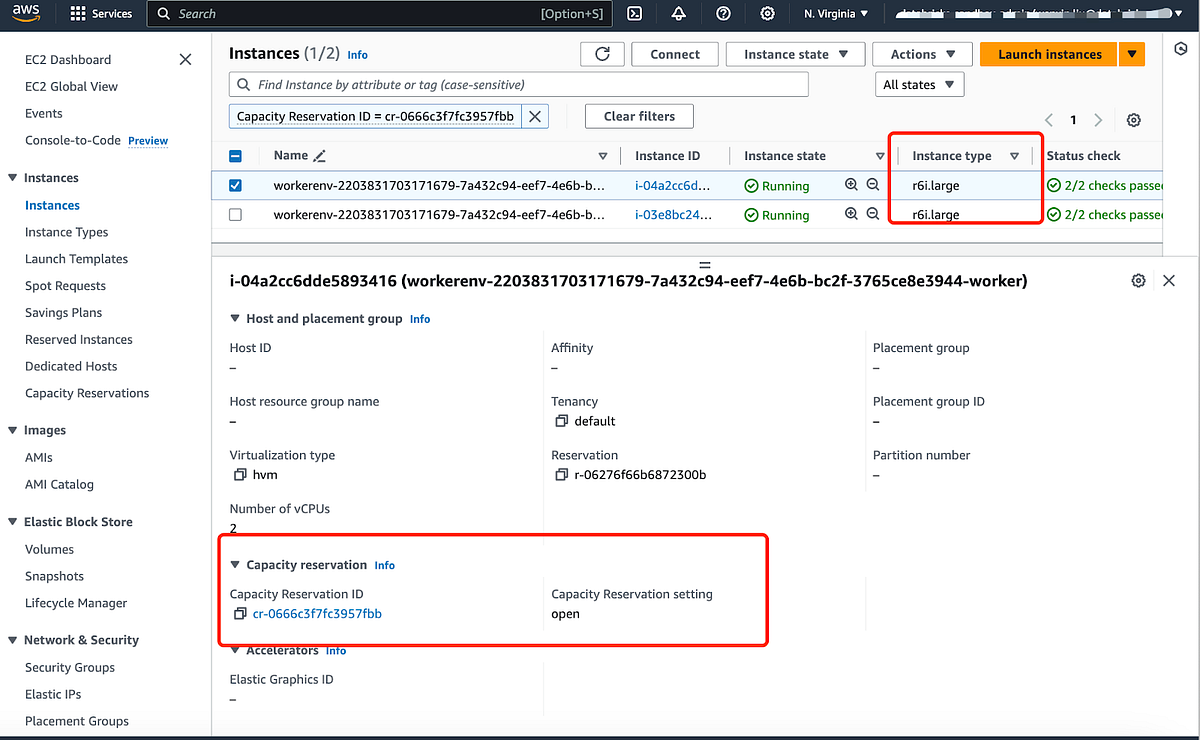Open the notifications bell icon
Viewport: 1200px width, 740px height.
click(678, 14)
